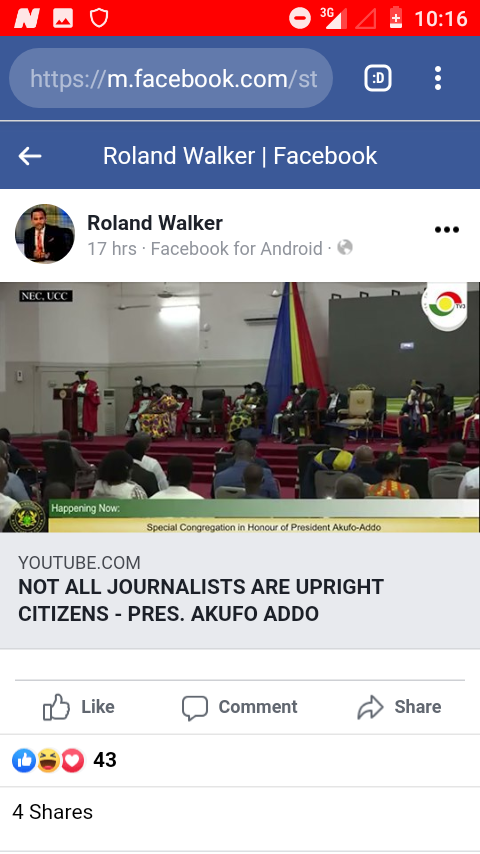The width and height of the screenshot is (480, 854).
Task: Open Roland Walker's profile picture
Action: coord(45,234)
